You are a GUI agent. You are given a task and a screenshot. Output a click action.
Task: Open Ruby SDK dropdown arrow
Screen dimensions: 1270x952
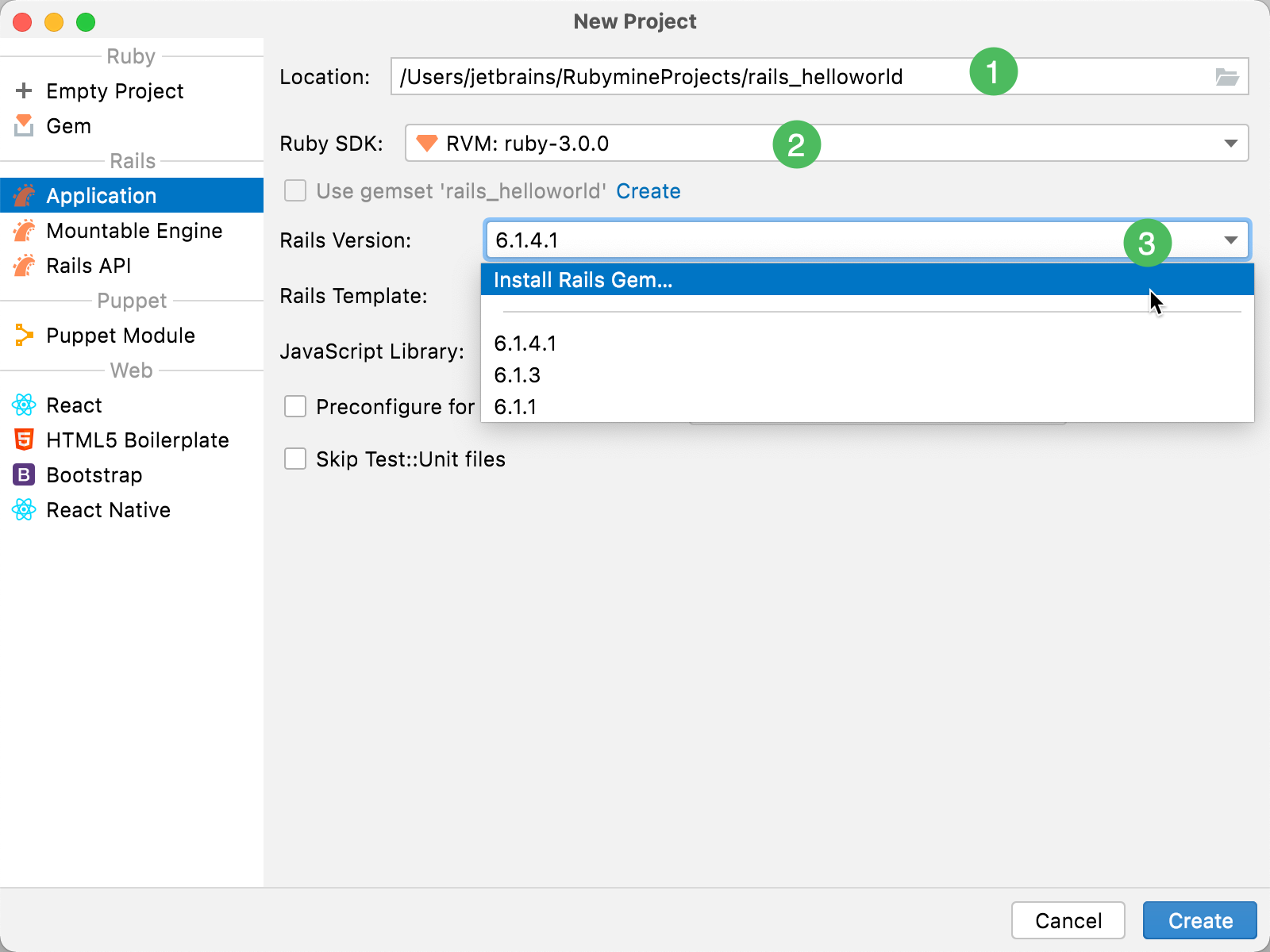click(x=1230, y=144)
